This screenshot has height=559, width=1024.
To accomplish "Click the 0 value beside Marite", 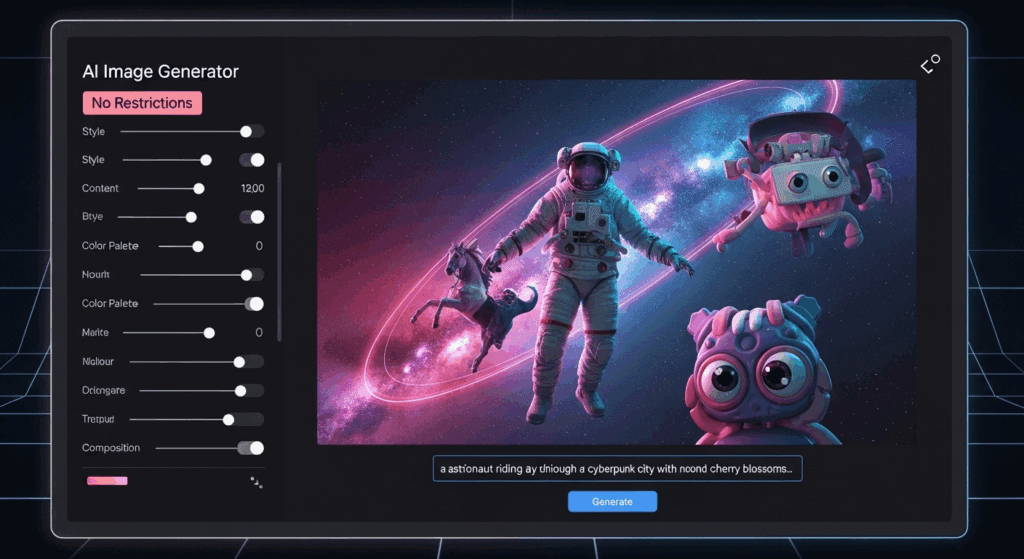I will point(259,332).
